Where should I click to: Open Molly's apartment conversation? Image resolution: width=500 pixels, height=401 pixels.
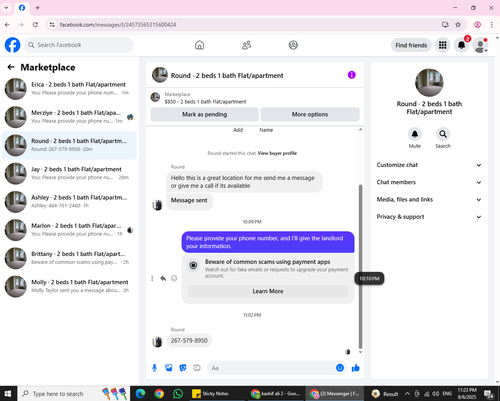click(69, 286)
